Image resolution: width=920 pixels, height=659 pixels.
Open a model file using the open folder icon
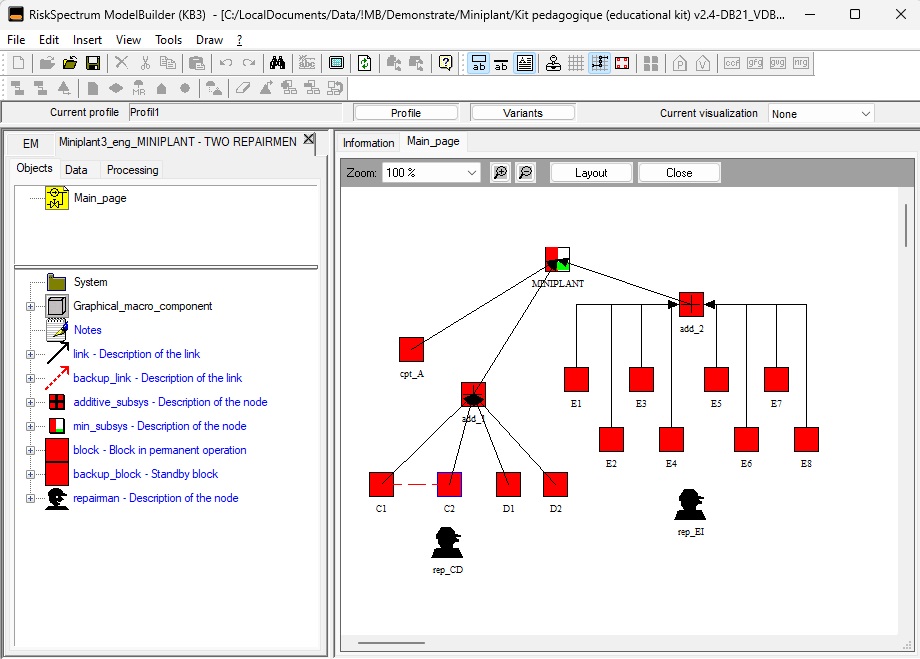click(x=70, y=63)
